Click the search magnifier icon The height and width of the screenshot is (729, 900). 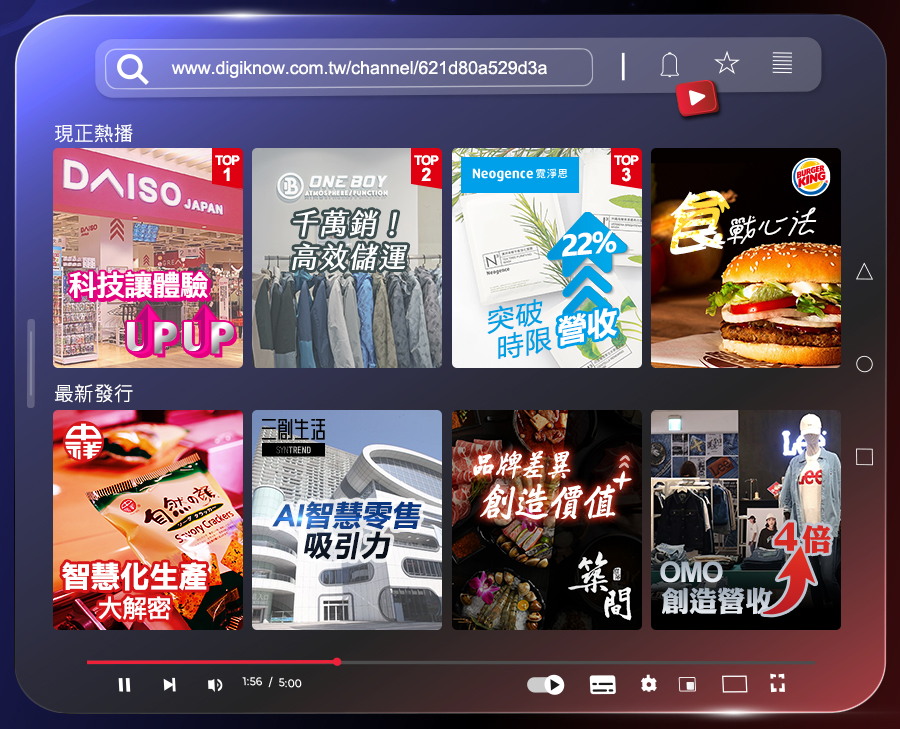point(133,69)
